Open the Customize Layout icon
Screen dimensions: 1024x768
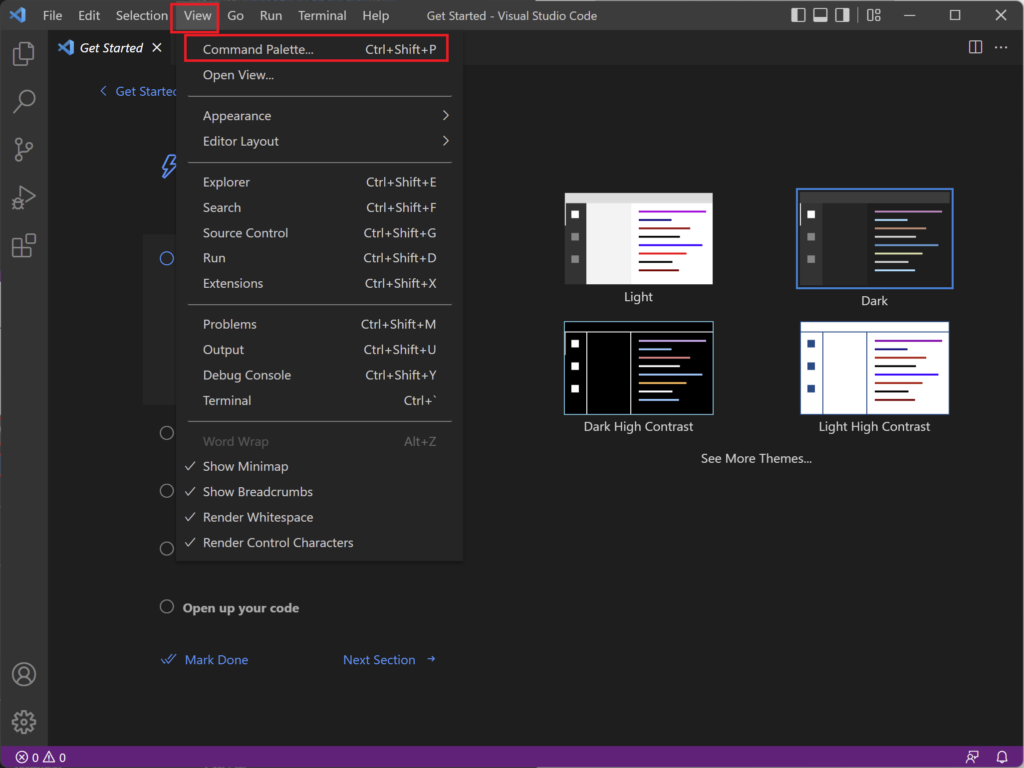874,15
